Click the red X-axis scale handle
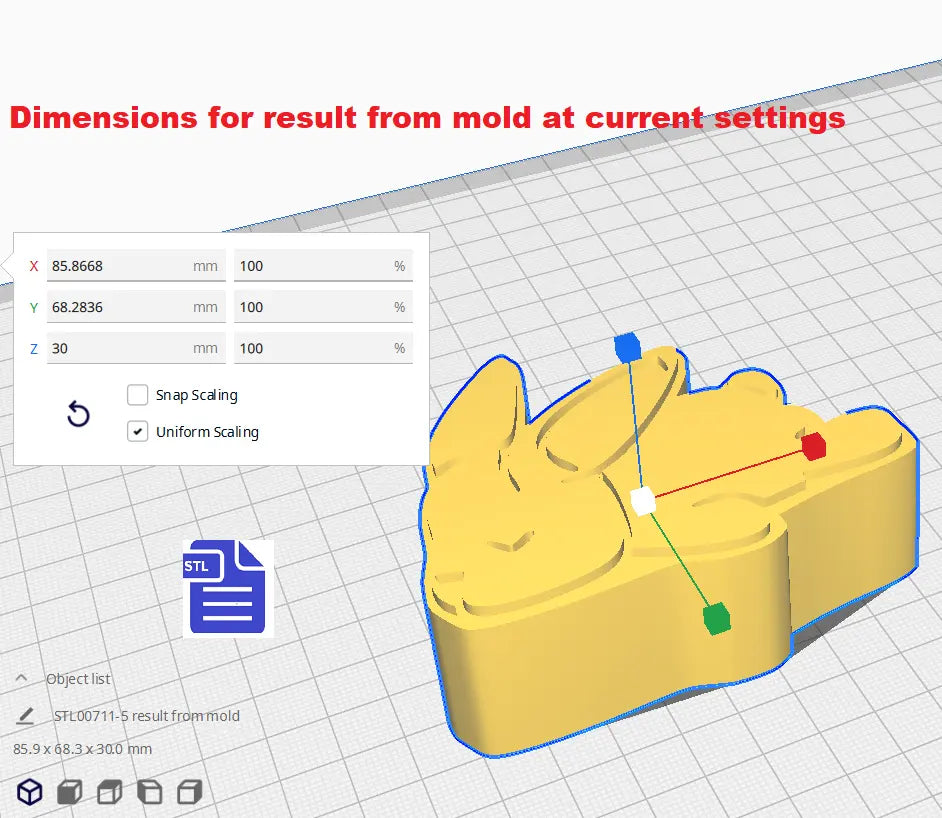The height and width of the screenshot is (818, 942). (814, 446)
